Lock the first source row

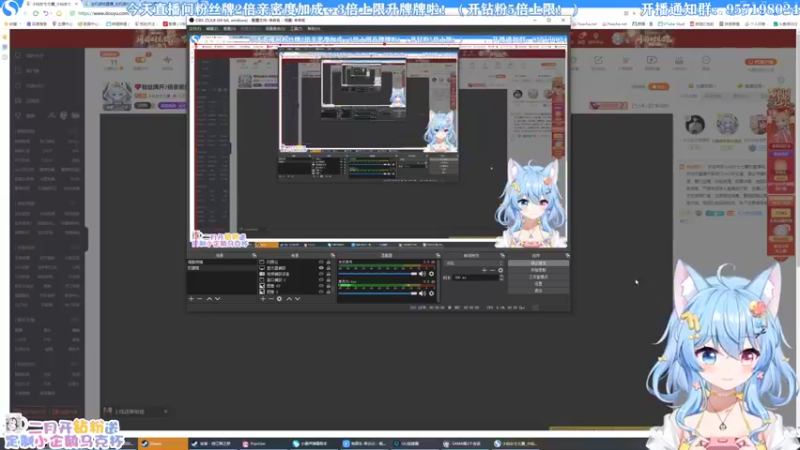point(328,262)
